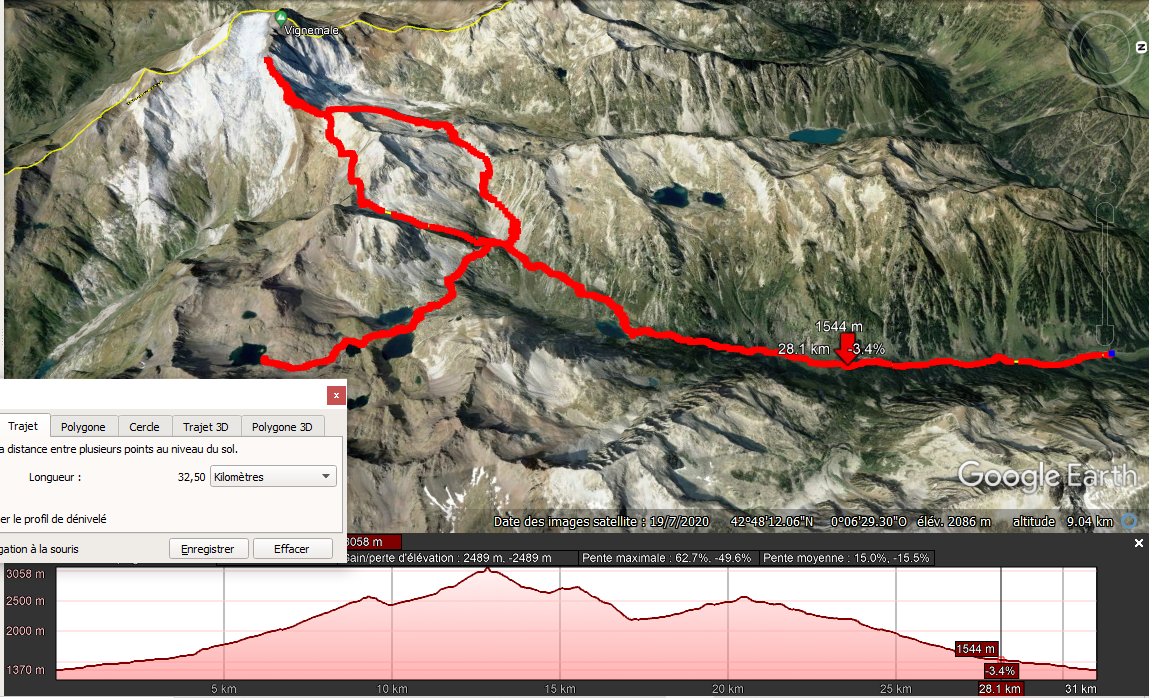Screen dimensions: 1149x698
Task: Click the center of the look-around compass ring
Action: (x=1106, y=48)
